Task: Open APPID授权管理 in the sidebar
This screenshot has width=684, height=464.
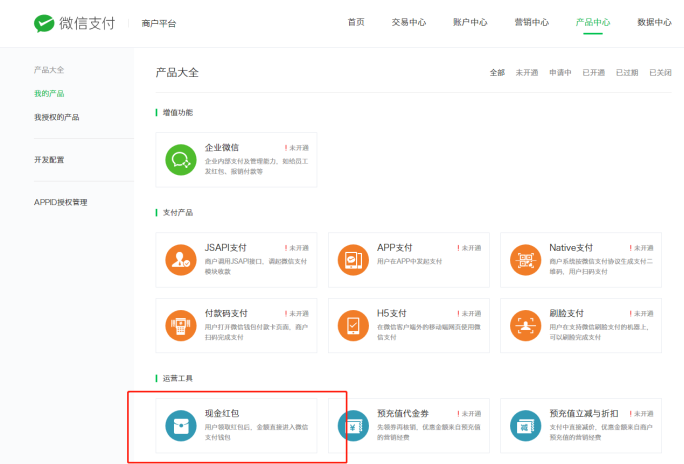Action: coord(61,202)
